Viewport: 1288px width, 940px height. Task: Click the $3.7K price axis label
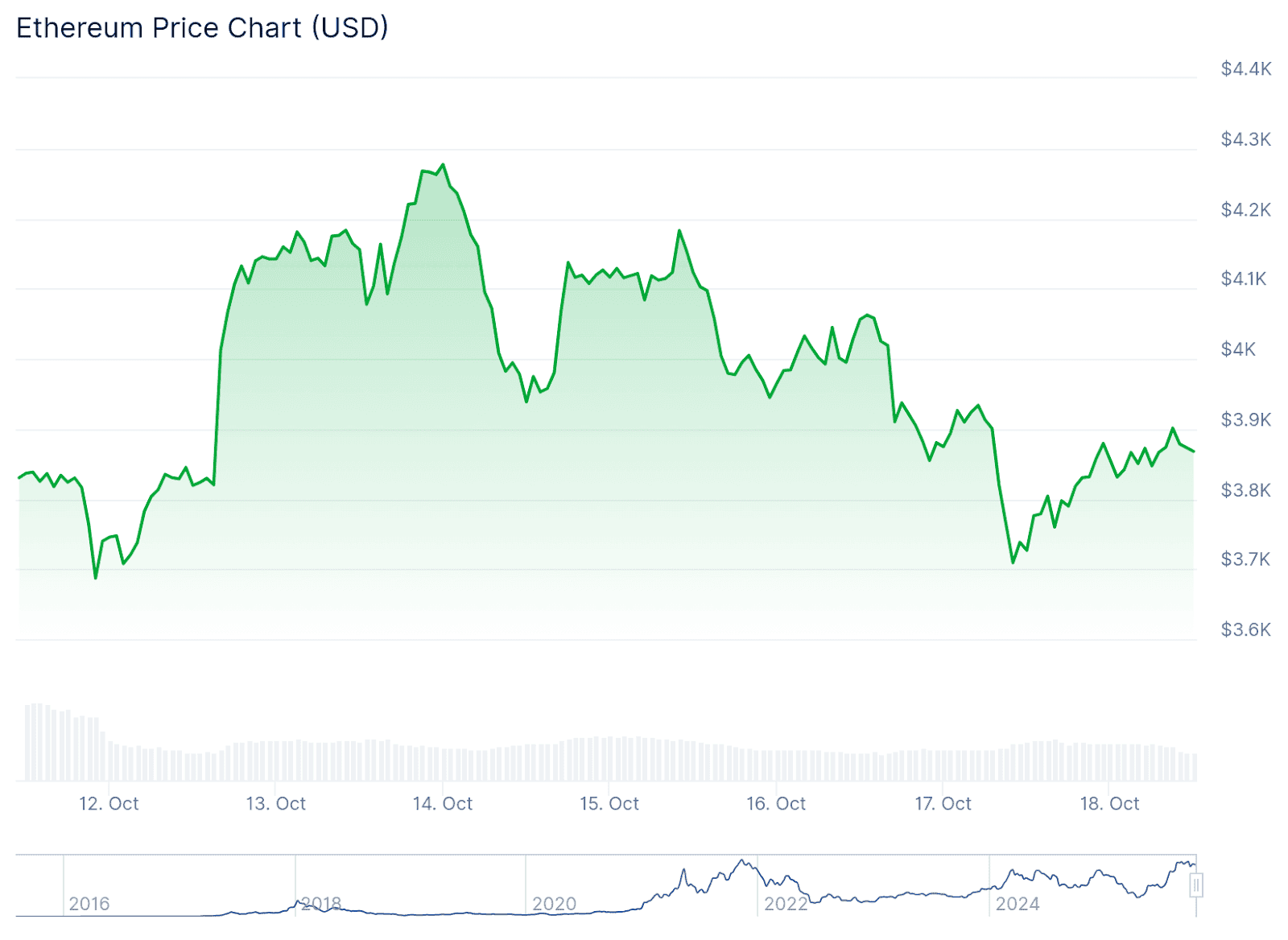click(1245, 559)
